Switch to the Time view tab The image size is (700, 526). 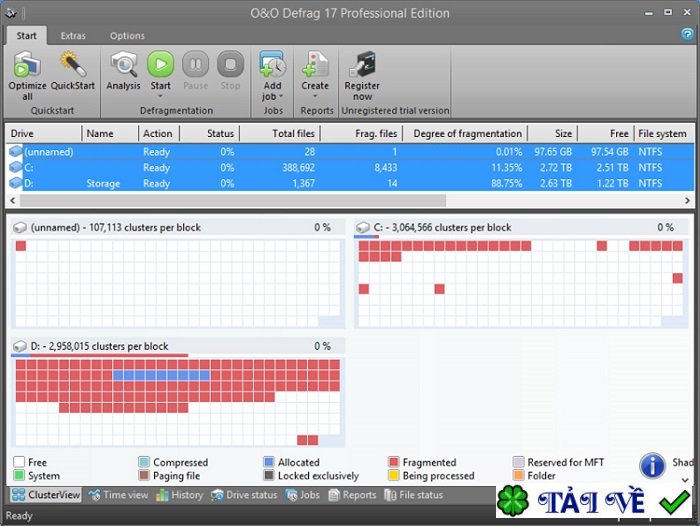pos(118,495)
